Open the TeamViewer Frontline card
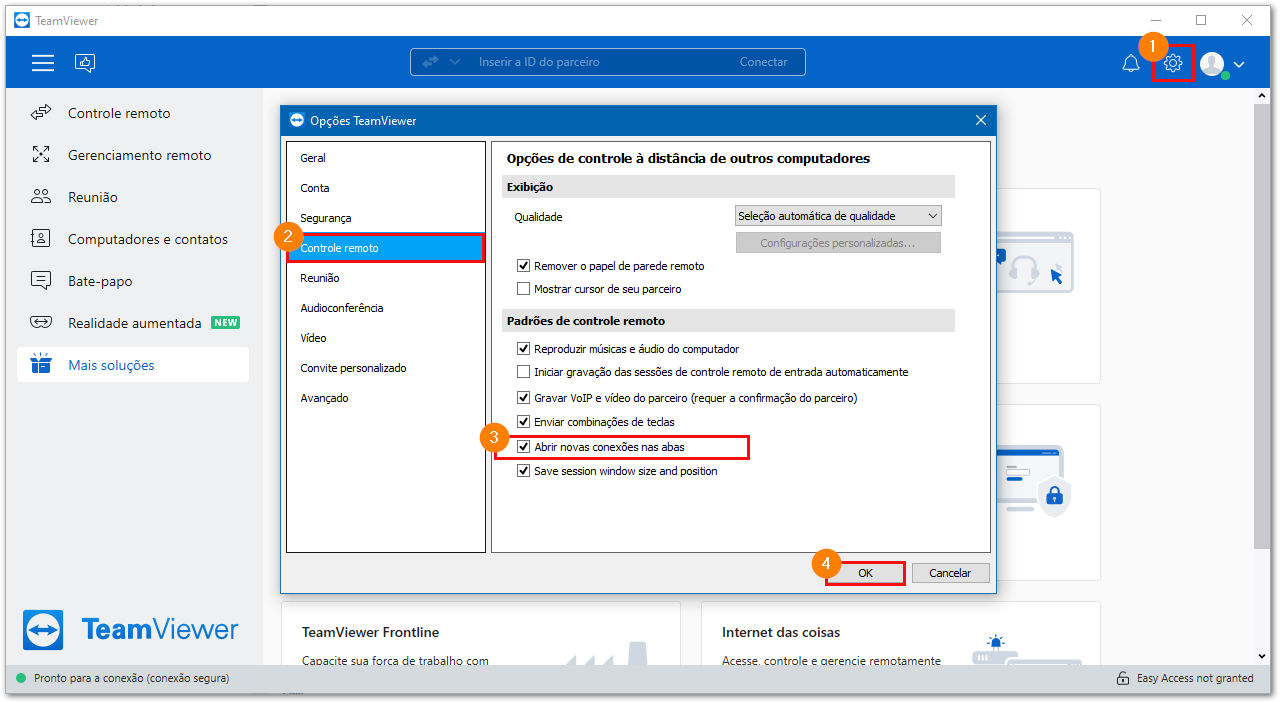This screenshot has width=1280, height=703. [x=481, y=634]
